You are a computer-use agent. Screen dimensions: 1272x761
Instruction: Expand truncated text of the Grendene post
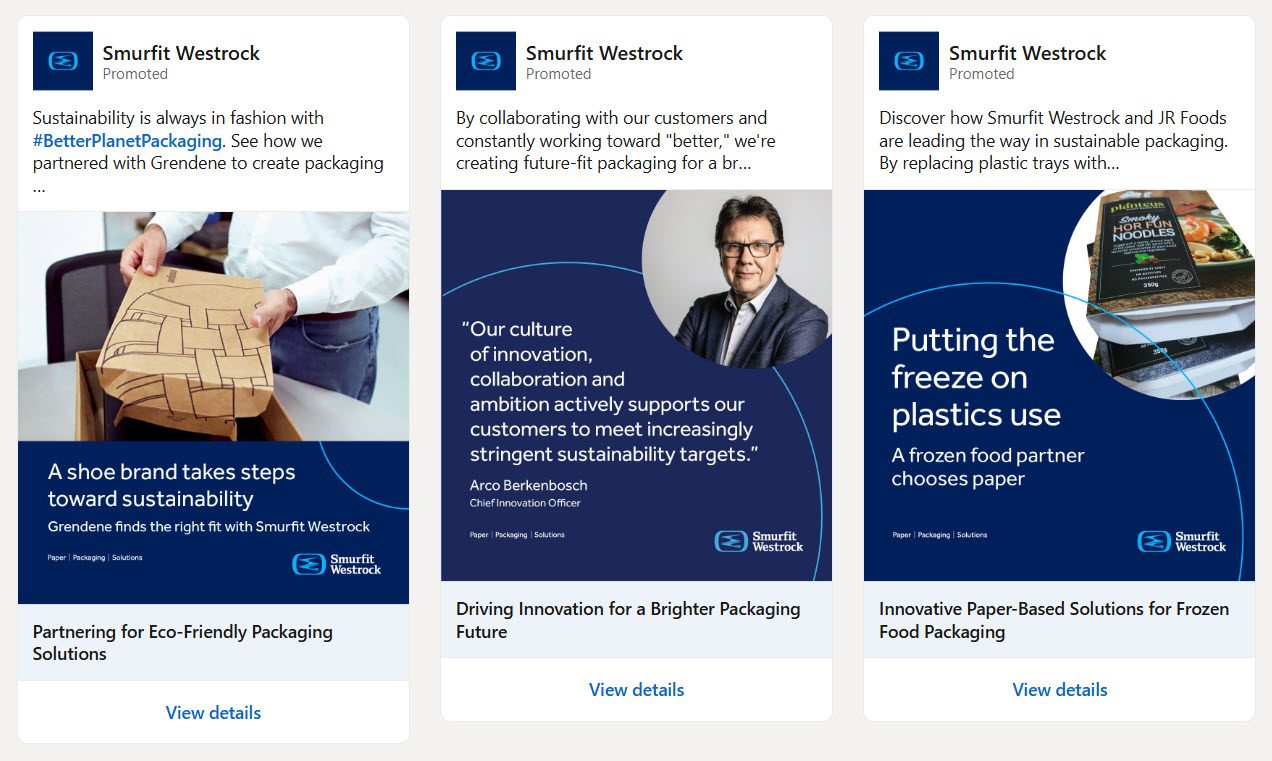point(38,186)
